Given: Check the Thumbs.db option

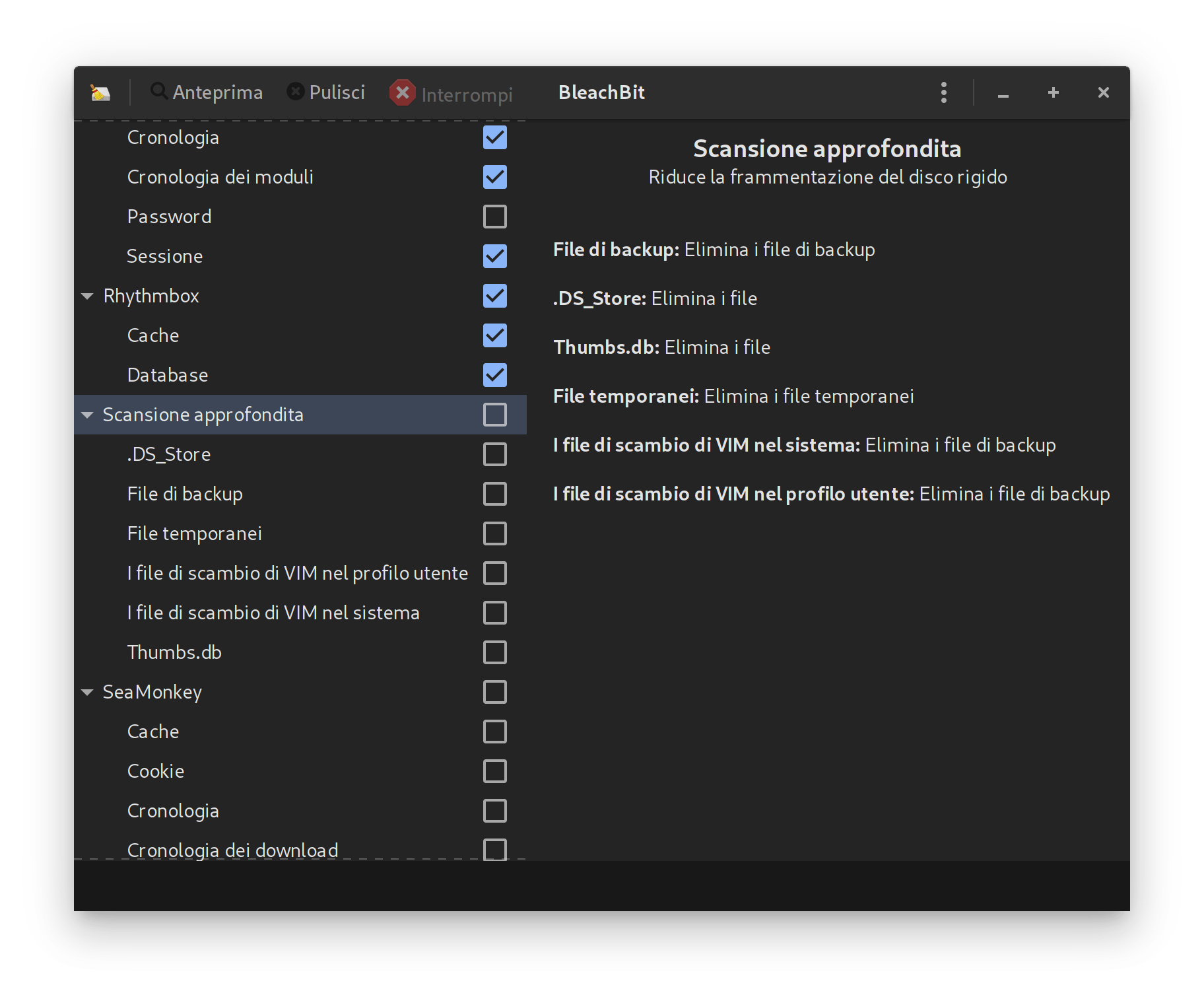Looking at the screenshot, I should pos(494,652).
